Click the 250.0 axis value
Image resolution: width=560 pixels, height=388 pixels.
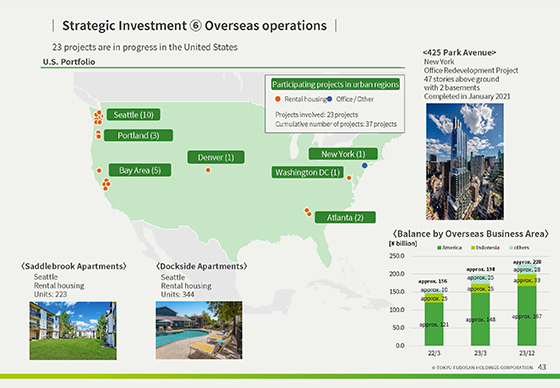coord(397,256)
